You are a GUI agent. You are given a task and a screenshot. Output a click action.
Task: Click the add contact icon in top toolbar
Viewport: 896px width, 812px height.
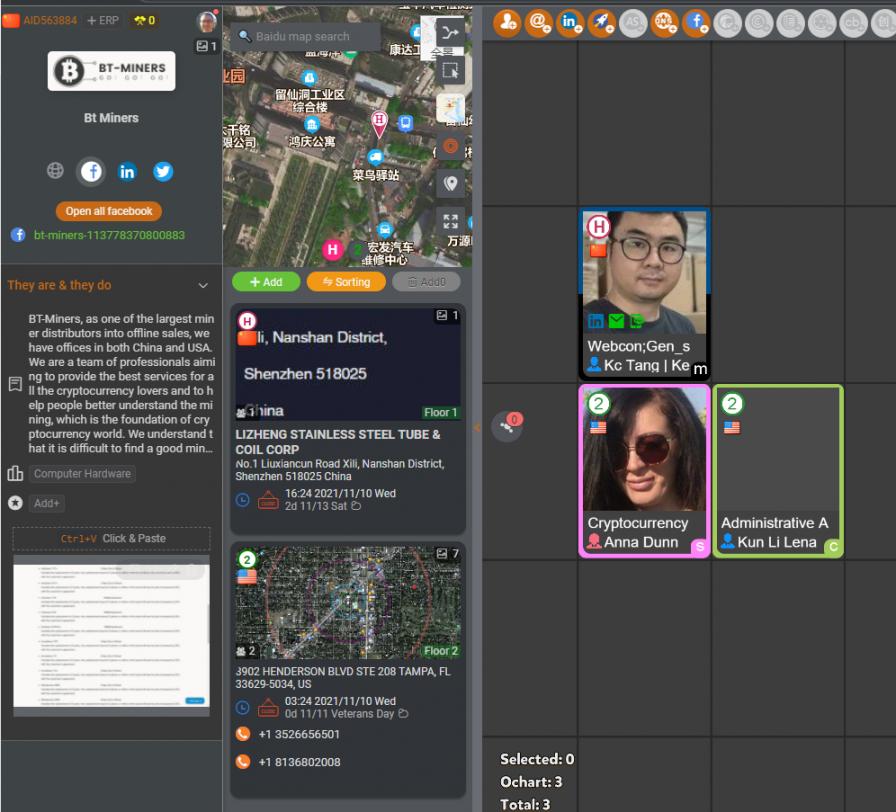tap(507, 20)
